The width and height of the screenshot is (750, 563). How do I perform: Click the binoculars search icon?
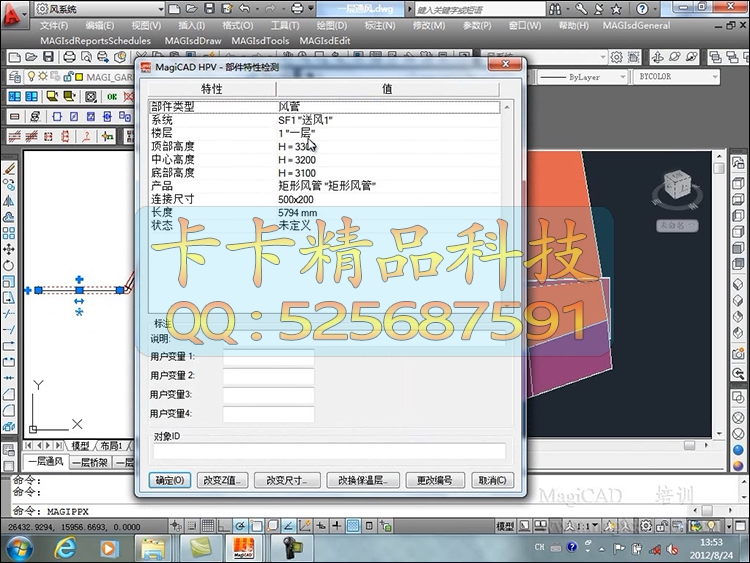(555, 9)
